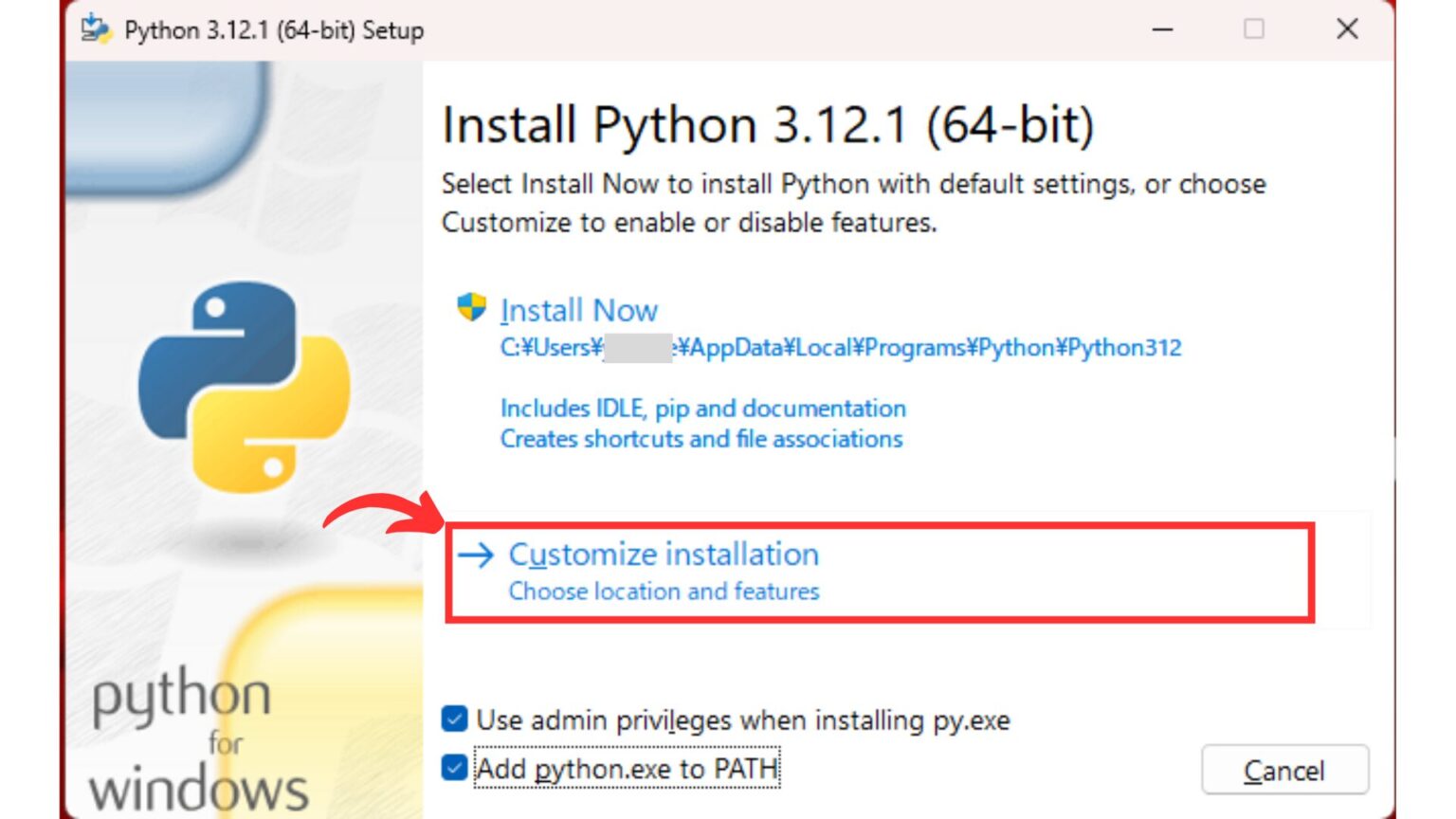Click Choose location and features text
This screenshot has height=819, width=1456.
pyautogui.click(x=663, y=591)
